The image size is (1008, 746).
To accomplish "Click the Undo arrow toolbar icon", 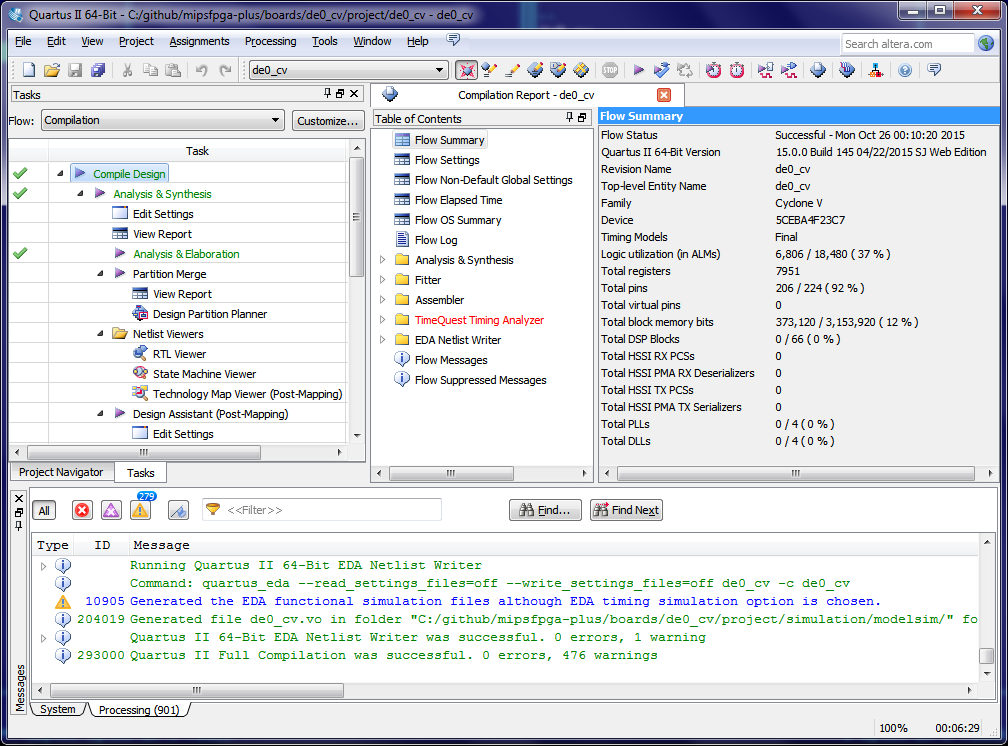I will [x=202, y=70].
